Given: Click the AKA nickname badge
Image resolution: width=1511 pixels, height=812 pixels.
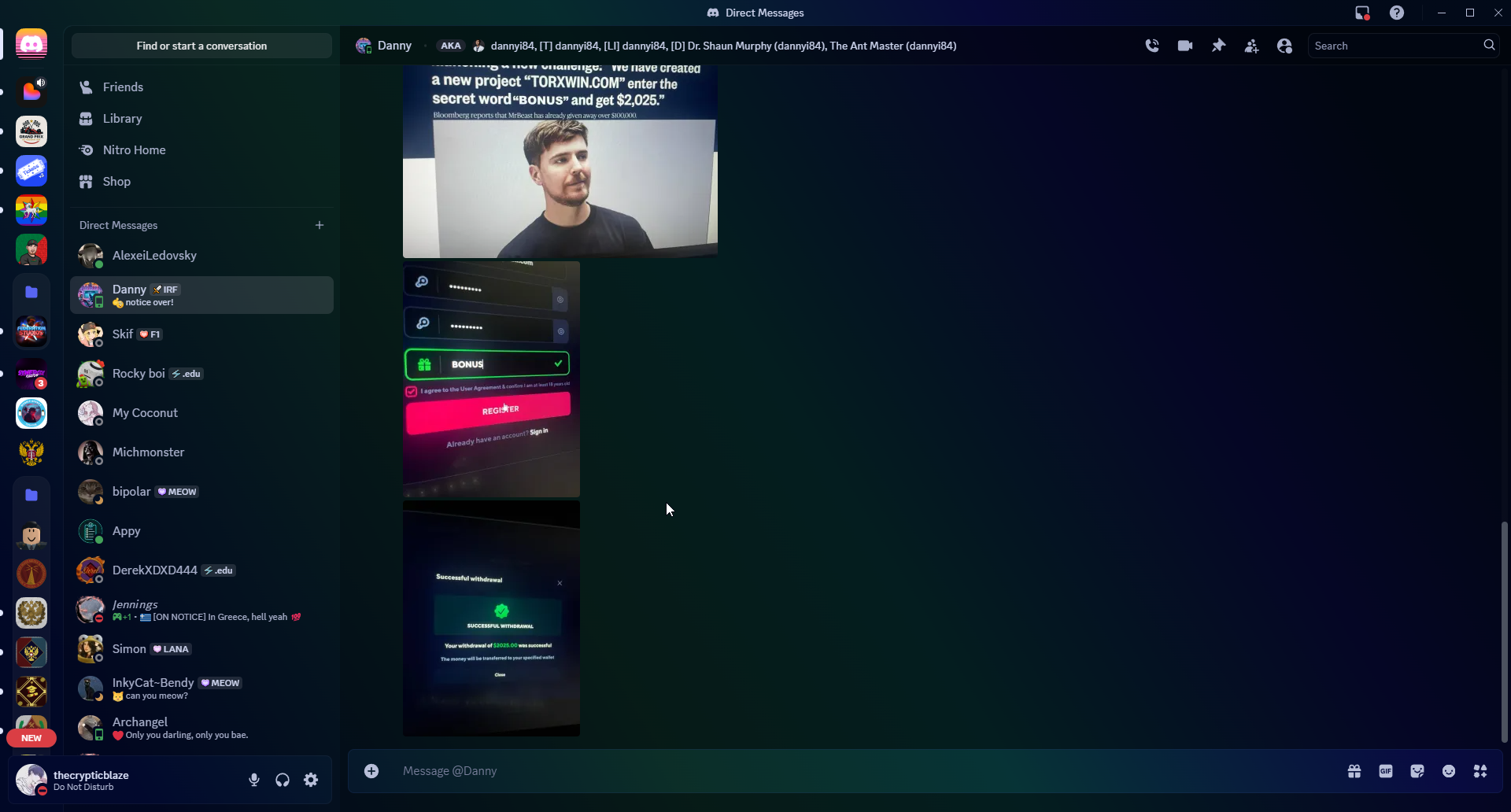Looking at the screenshot, I should (x=450, y=46).
